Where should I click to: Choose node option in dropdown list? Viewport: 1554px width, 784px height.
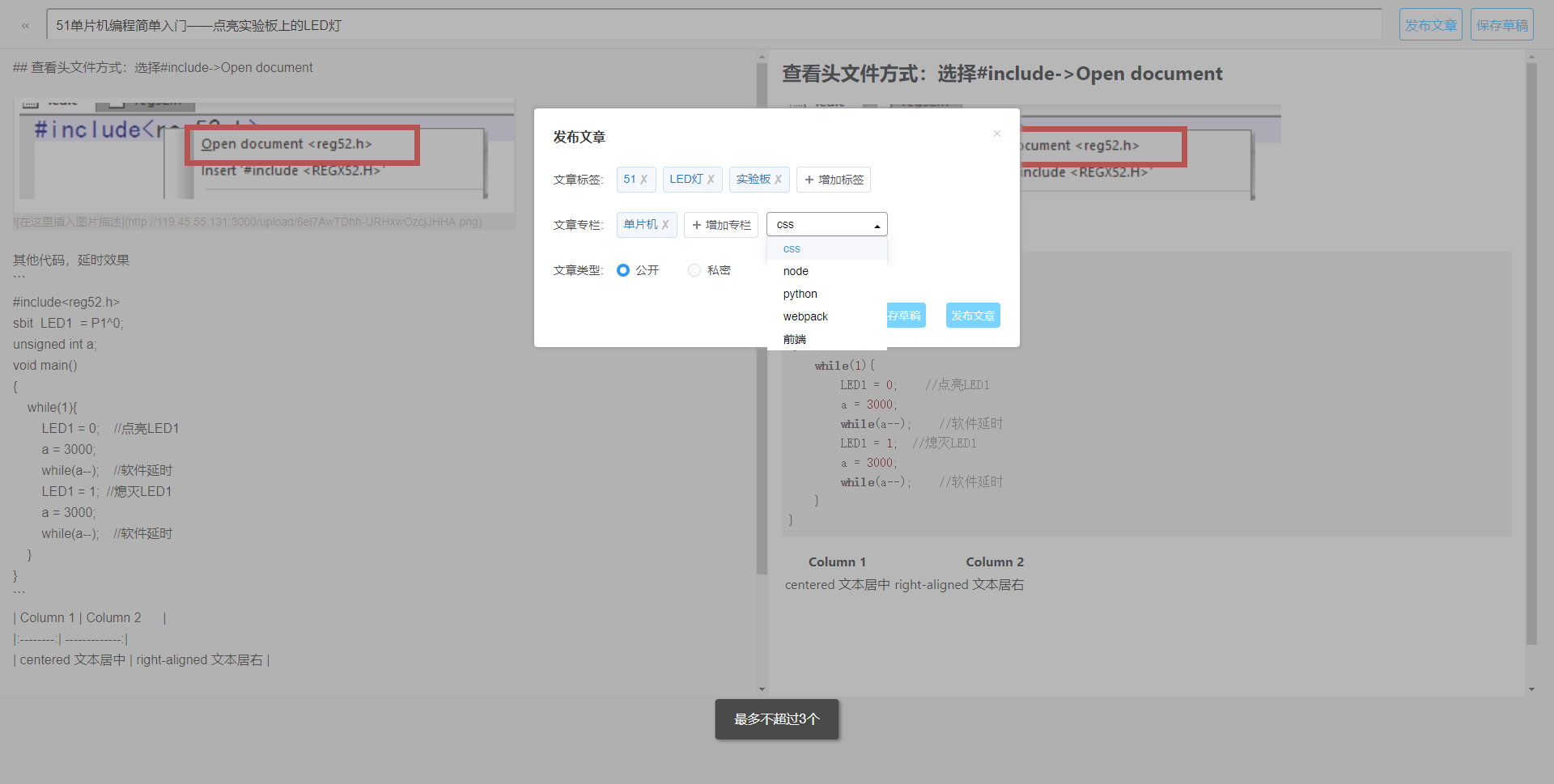point(827,271)
